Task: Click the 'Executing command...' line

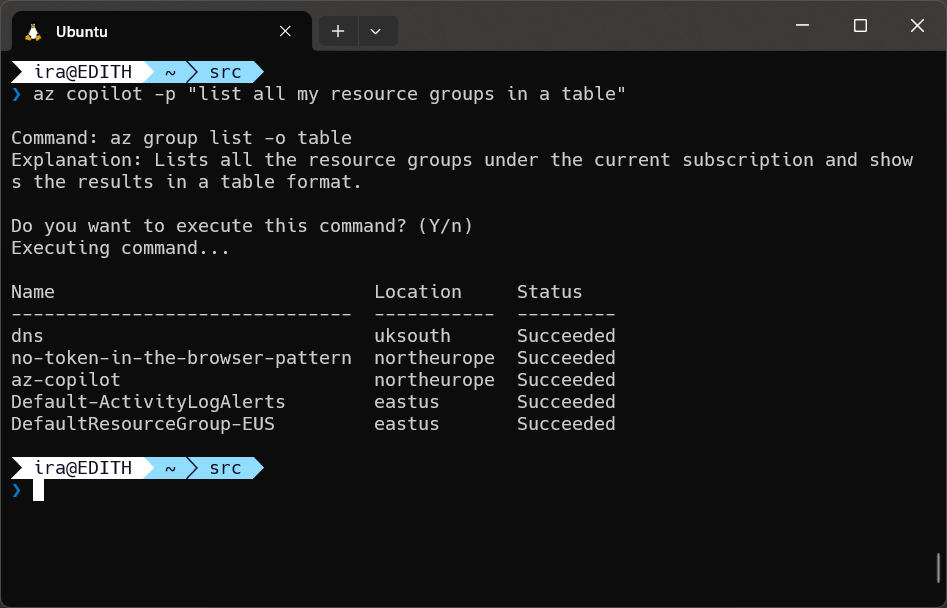Action: pos(121,248)
